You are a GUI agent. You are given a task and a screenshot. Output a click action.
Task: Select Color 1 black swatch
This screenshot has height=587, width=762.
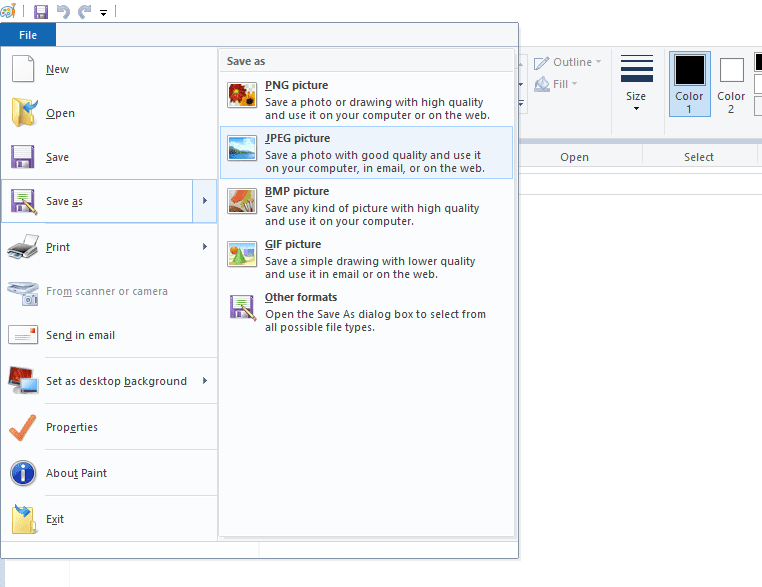click(x=689, y=84)
